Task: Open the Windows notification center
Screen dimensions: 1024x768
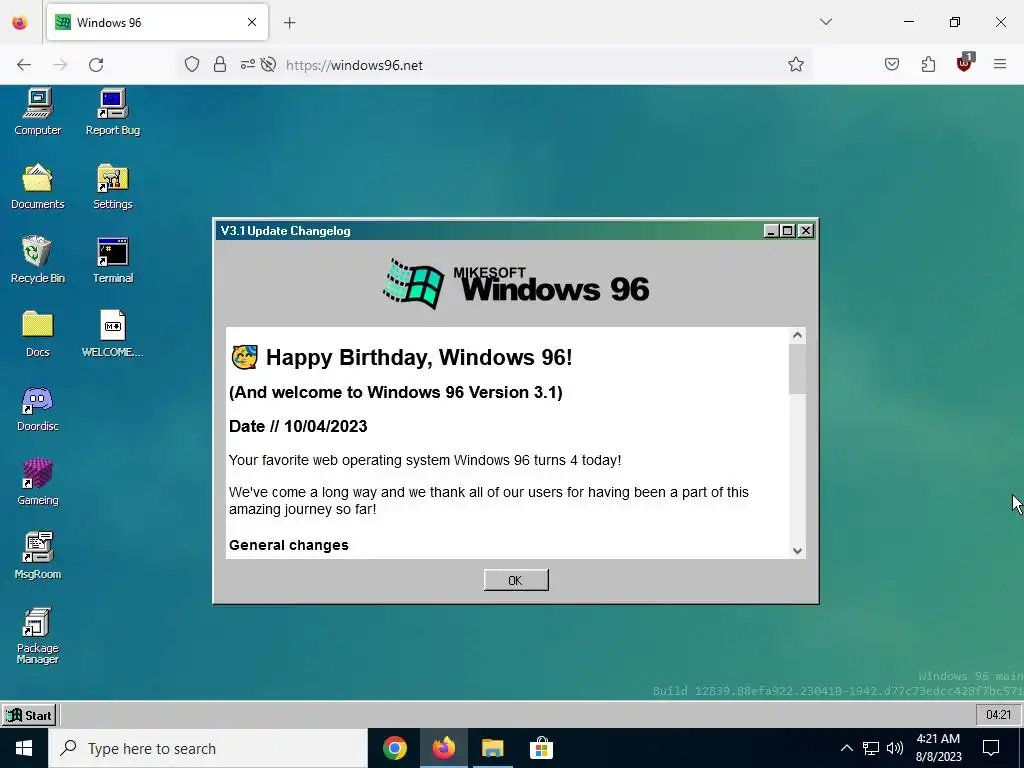Action: 991,748
